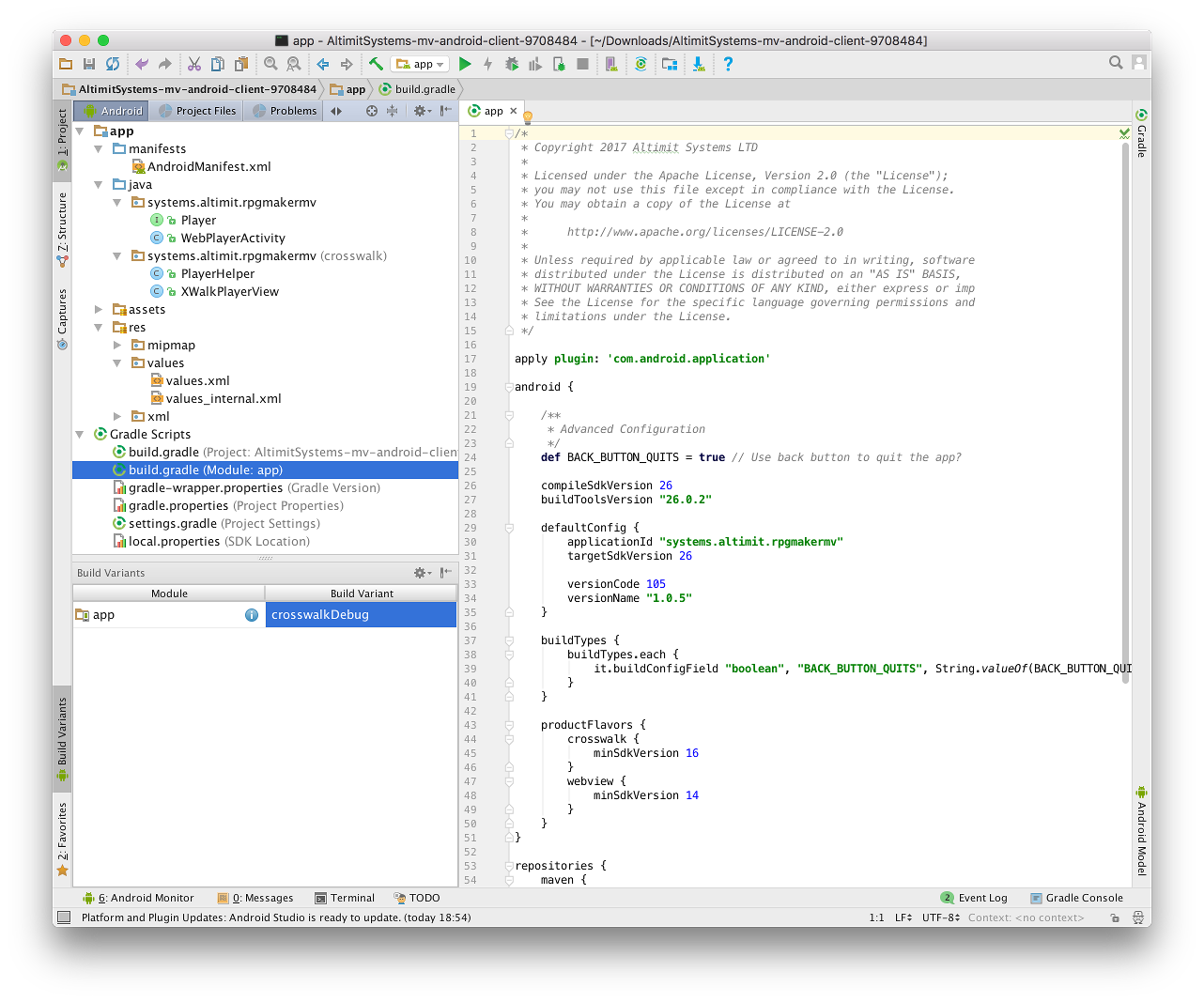
Task: Click the Redo arrow
Action: (x=165, y=64)
